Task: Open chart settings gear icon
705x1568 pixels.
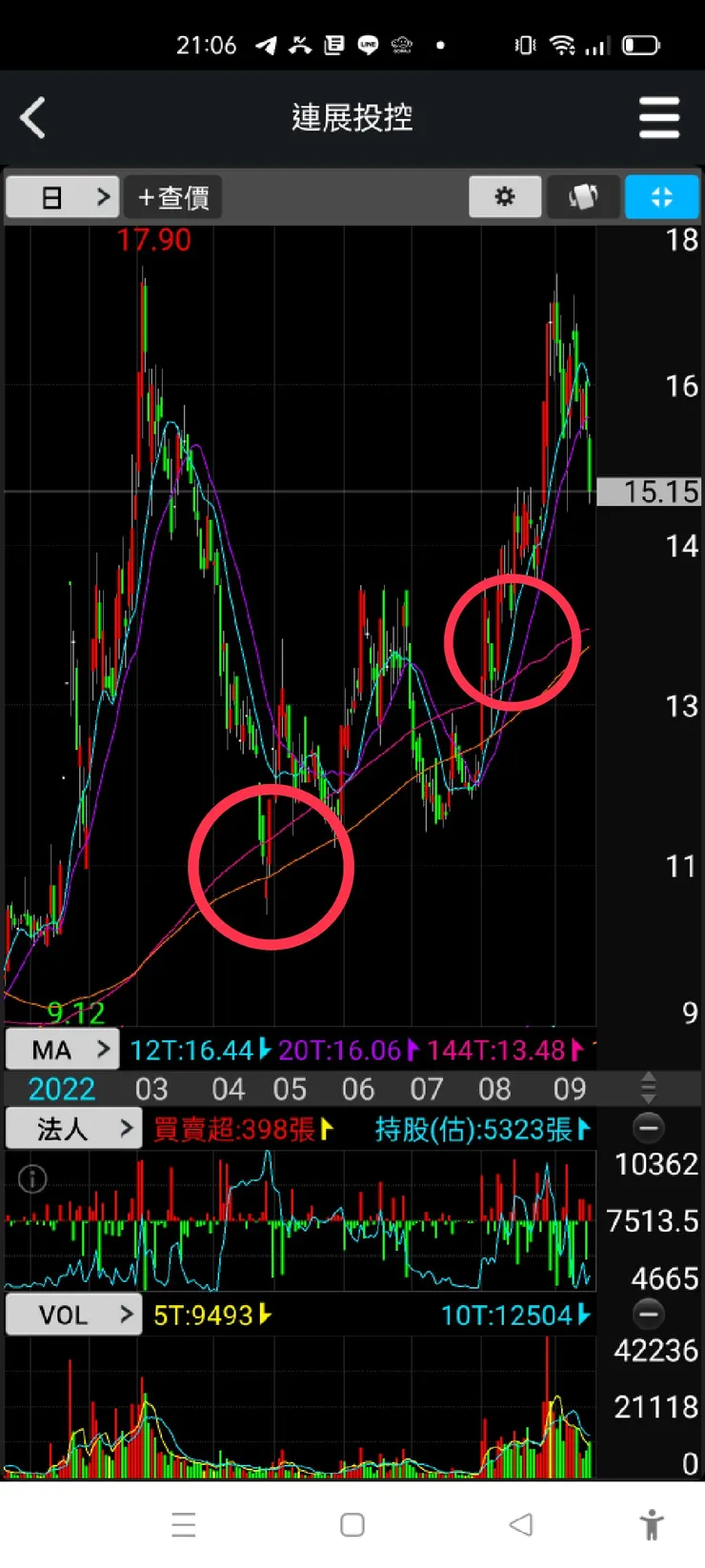Action: [505, 197]
